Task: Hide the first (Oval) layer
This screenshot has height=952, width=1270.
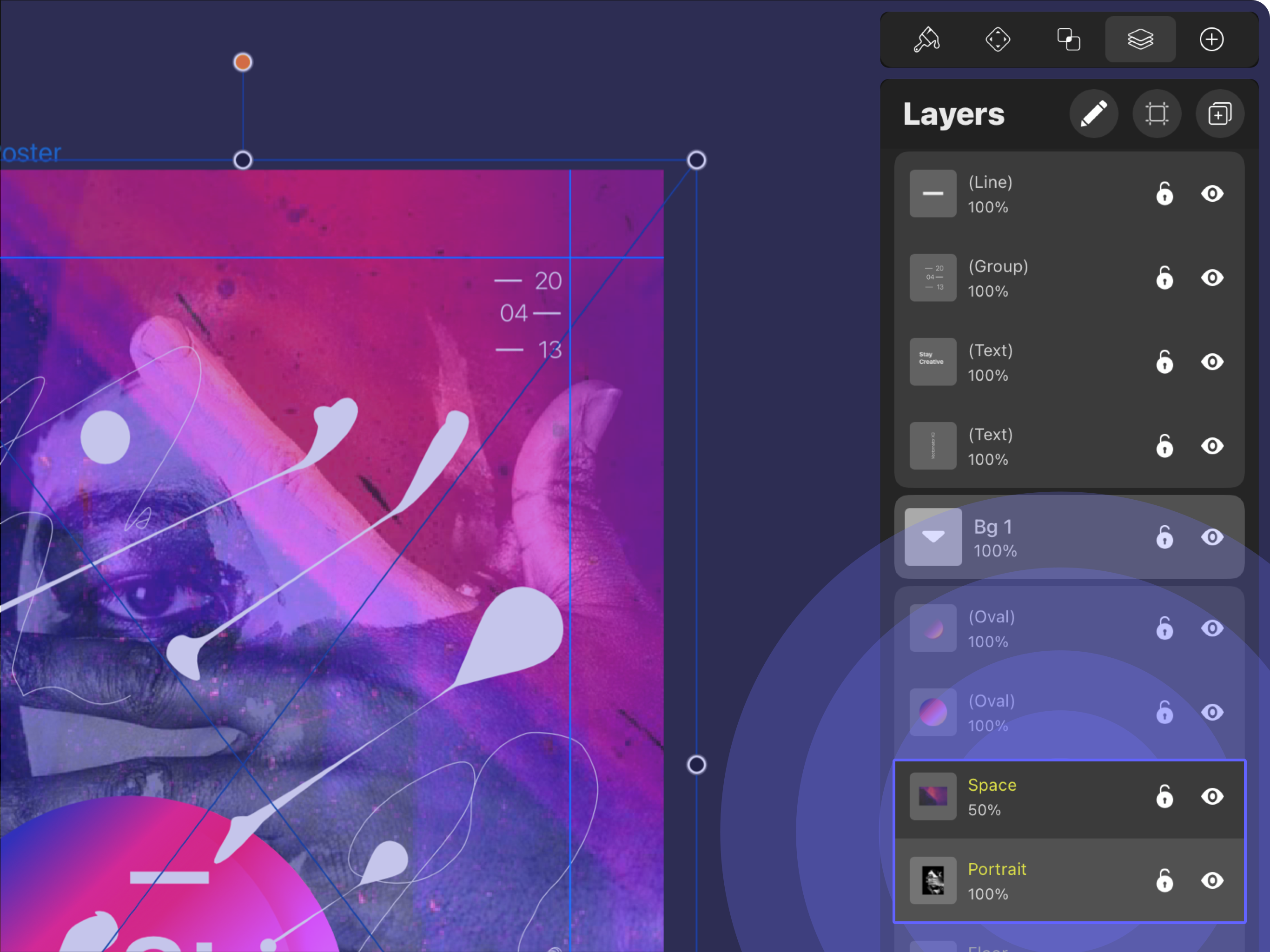Action: [1212, 628]
